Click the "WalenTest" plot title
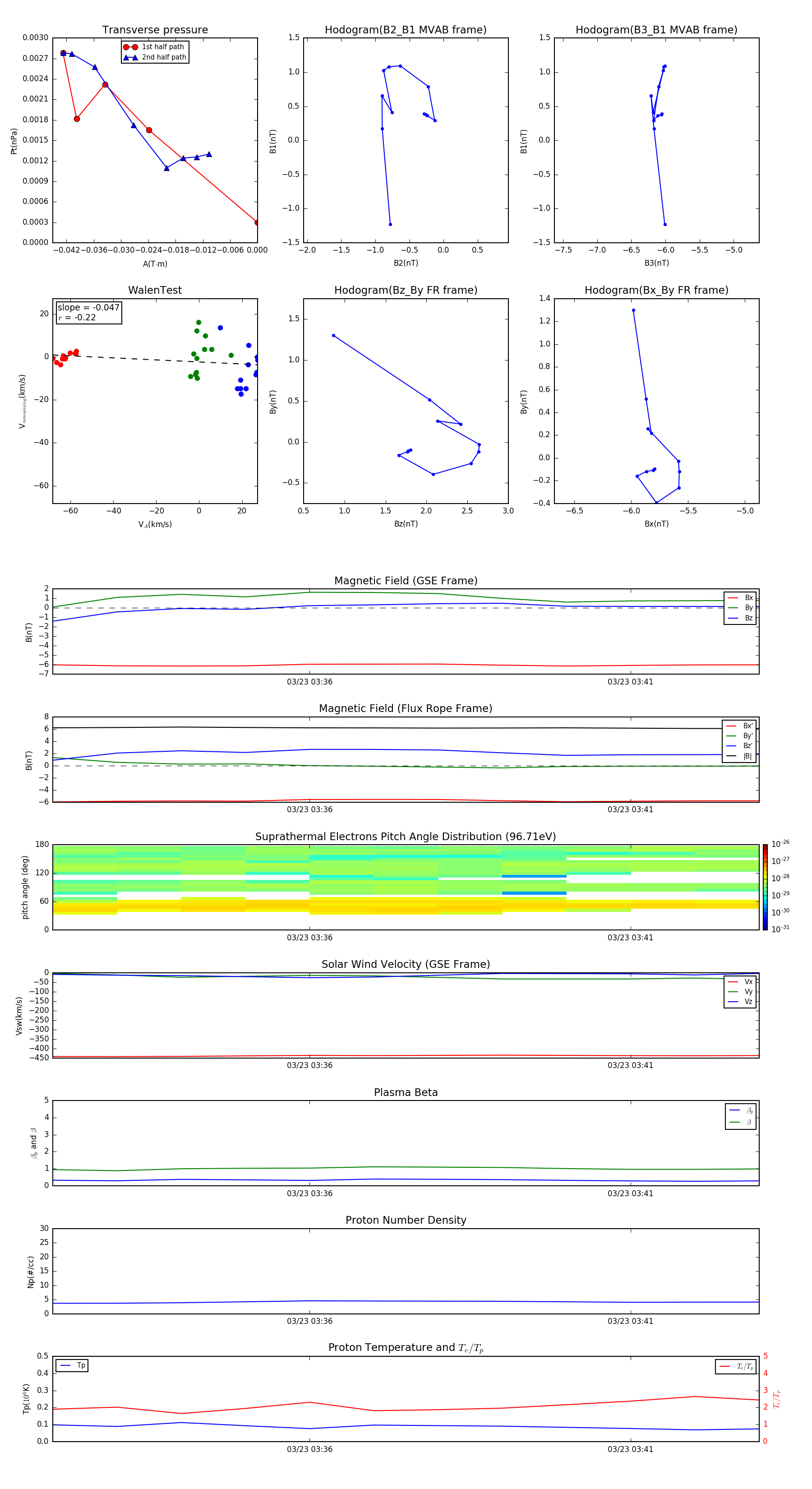Viewport: 812px width, 1489px height. [155, 290]
